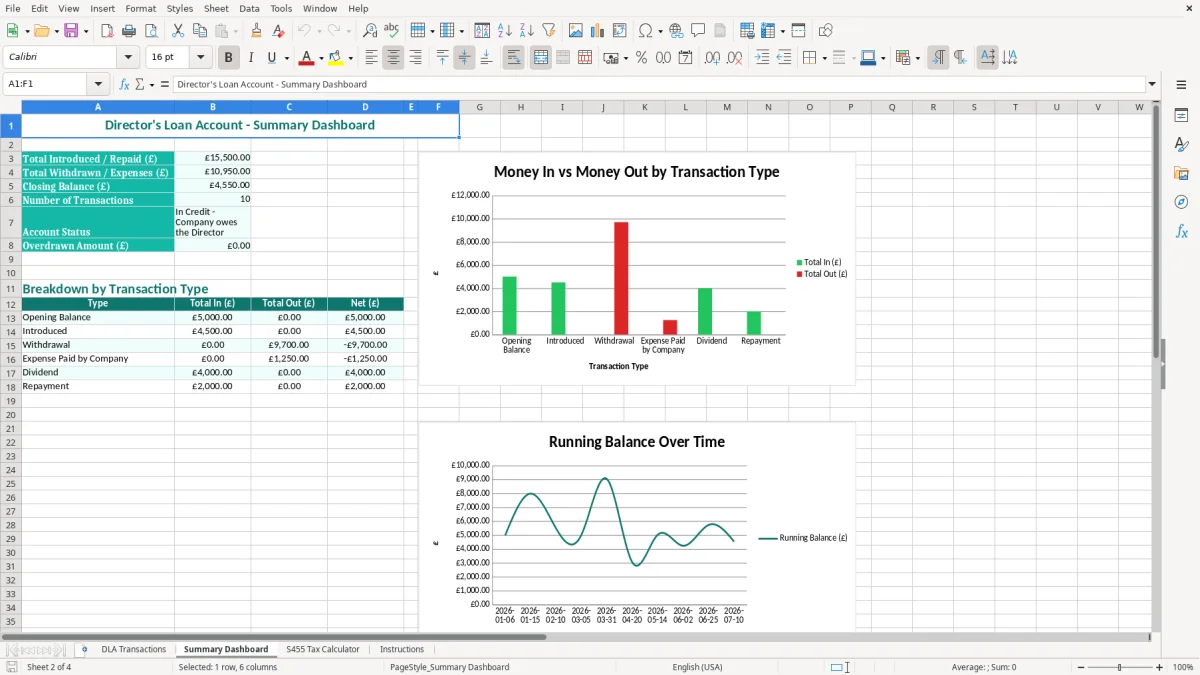This screenshot has height=675, width=1200.
Task: Click the Function Wizard fx icon
Action: click(x=125, y=85)
